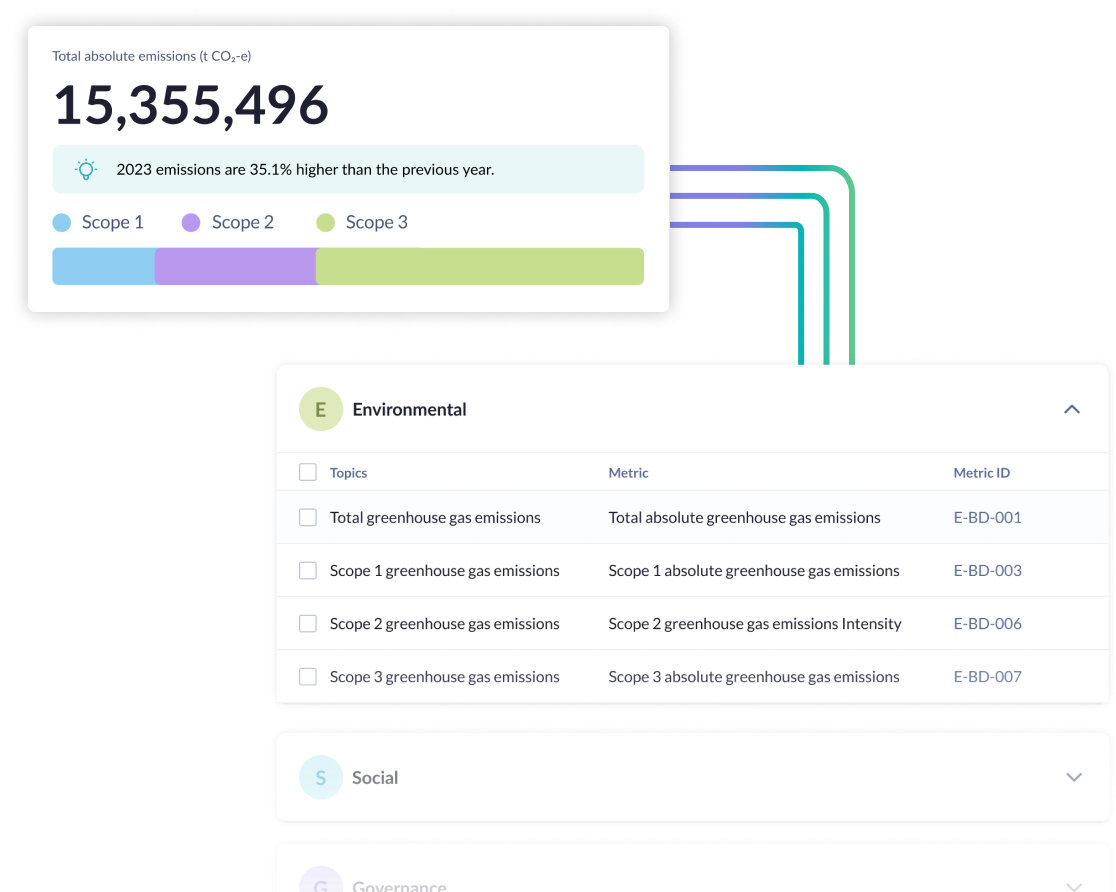Click the Scope 2 purple legend dot
This screenshot has height=892, width=1116.
pyautogui.click(x=191, y=223)
